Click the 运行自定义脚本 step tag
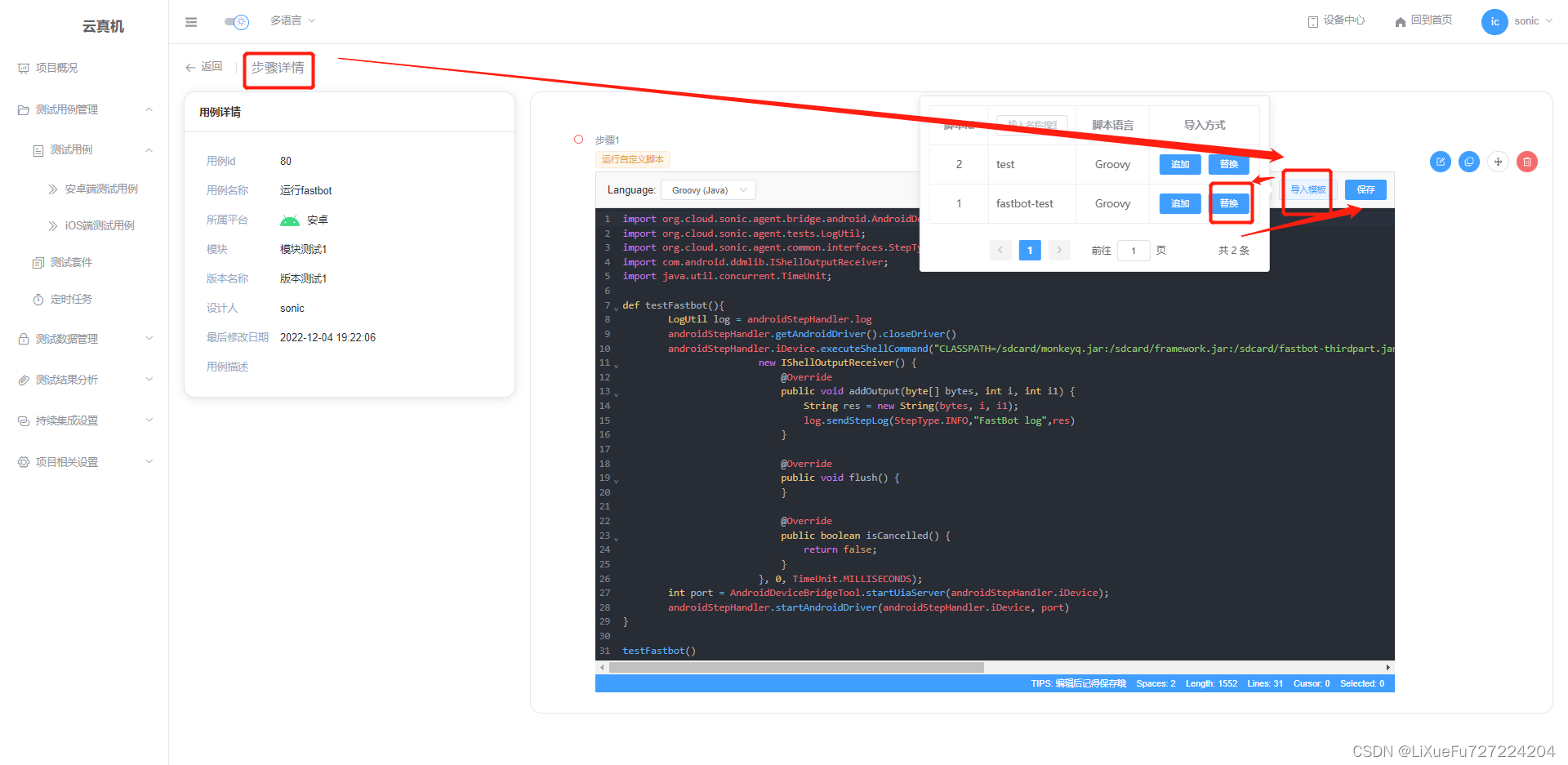The height and width of the screenshot is (765, 1568). pos(633,159)
